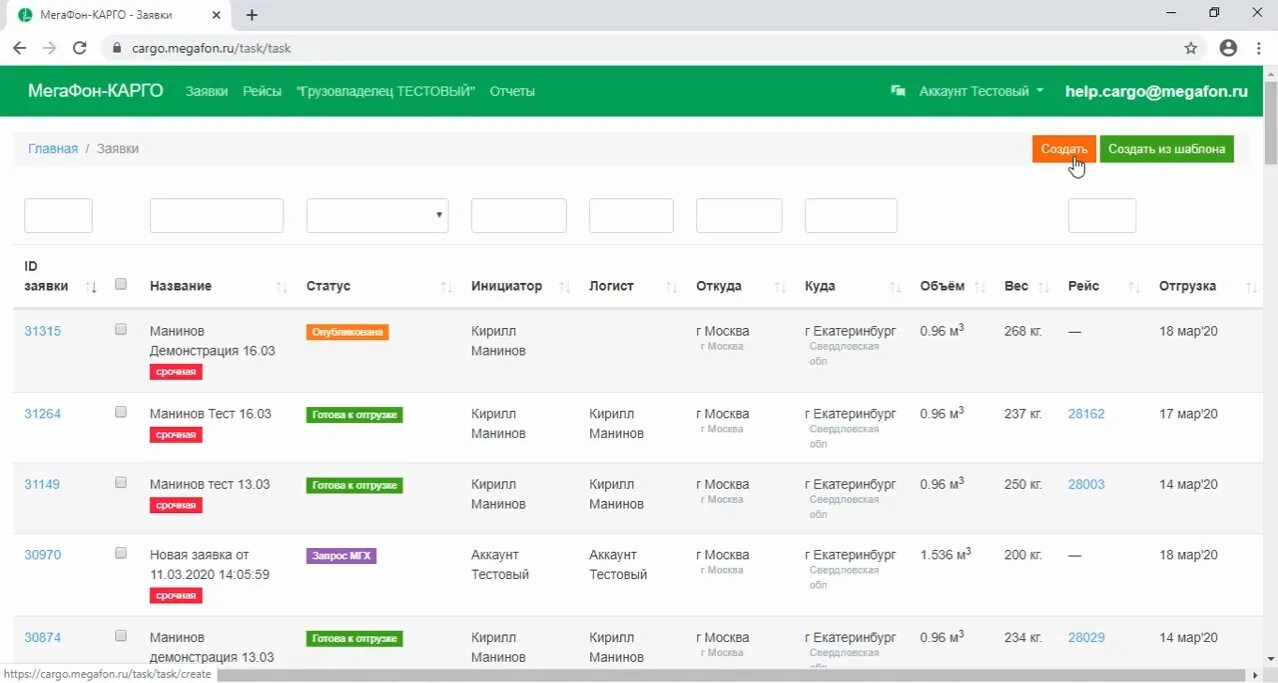Viewport: 1278px width, 683px height.
Task: Open Chrome profile avatar icon
Action: pos(1228,47)
